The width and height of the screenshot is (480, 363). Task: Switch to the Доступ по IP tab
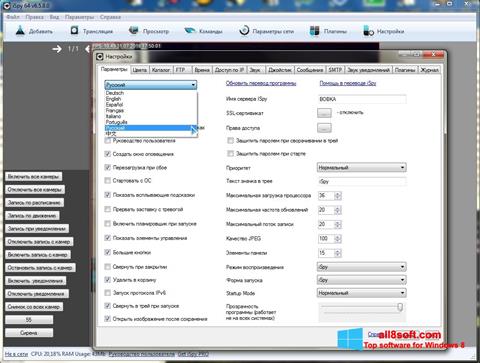point(229,70)
